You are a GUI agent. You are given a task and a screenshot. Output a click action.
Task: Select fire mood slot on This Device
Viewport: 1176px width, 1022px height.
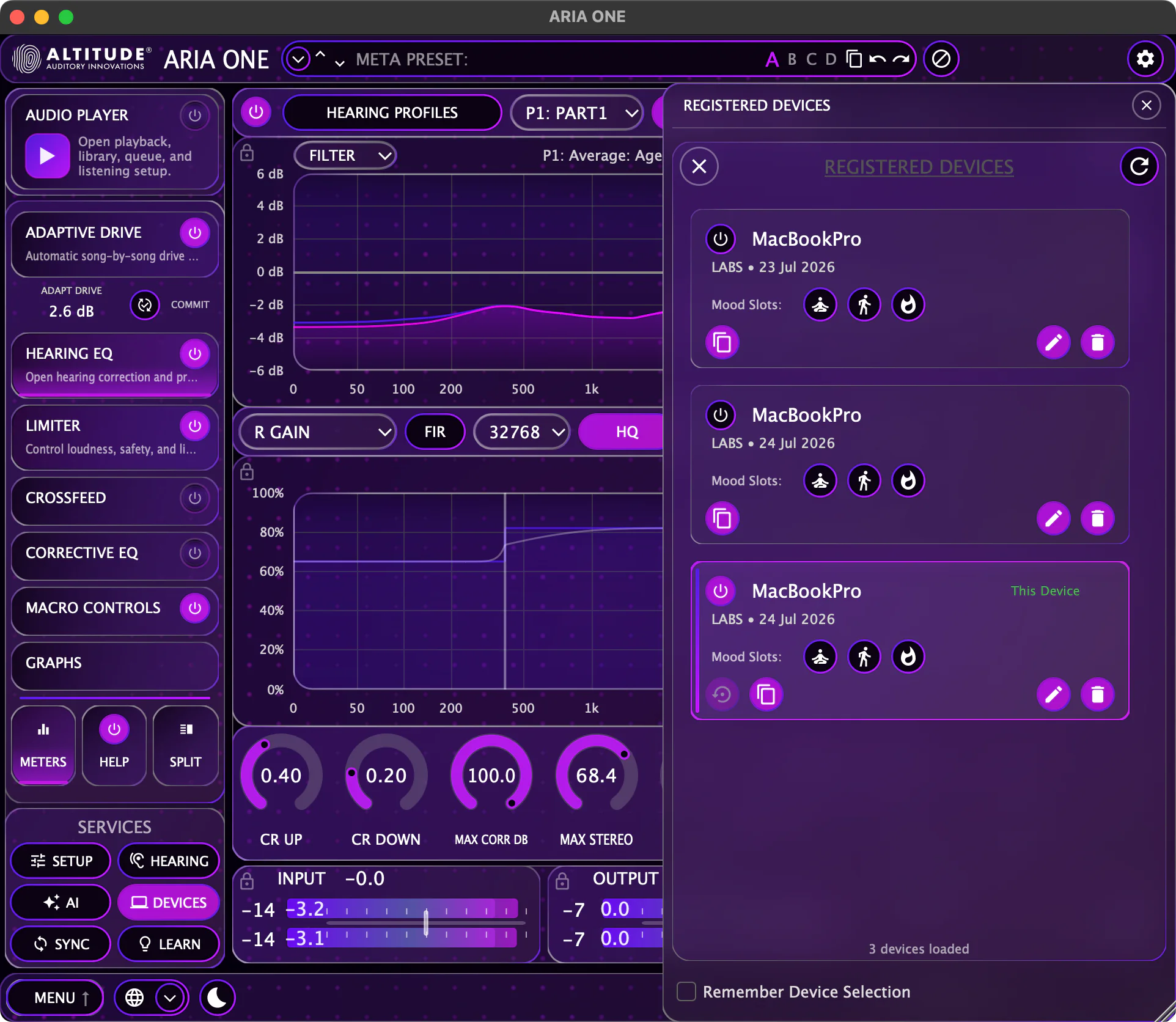point(908,656)
